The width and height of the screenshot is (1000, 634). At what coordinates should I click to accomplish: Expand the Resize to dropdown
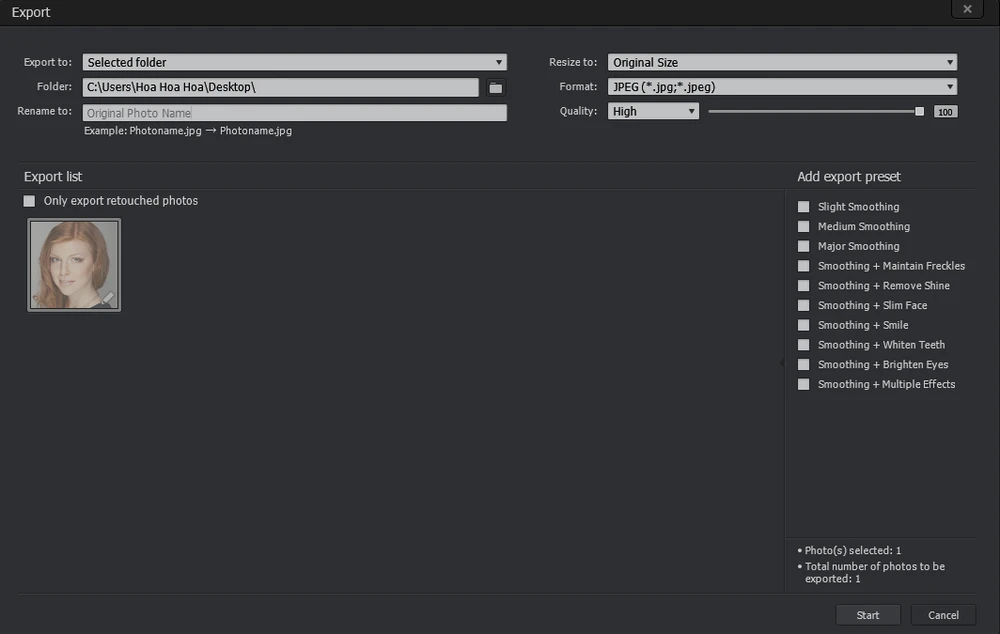tap(782, 63)
